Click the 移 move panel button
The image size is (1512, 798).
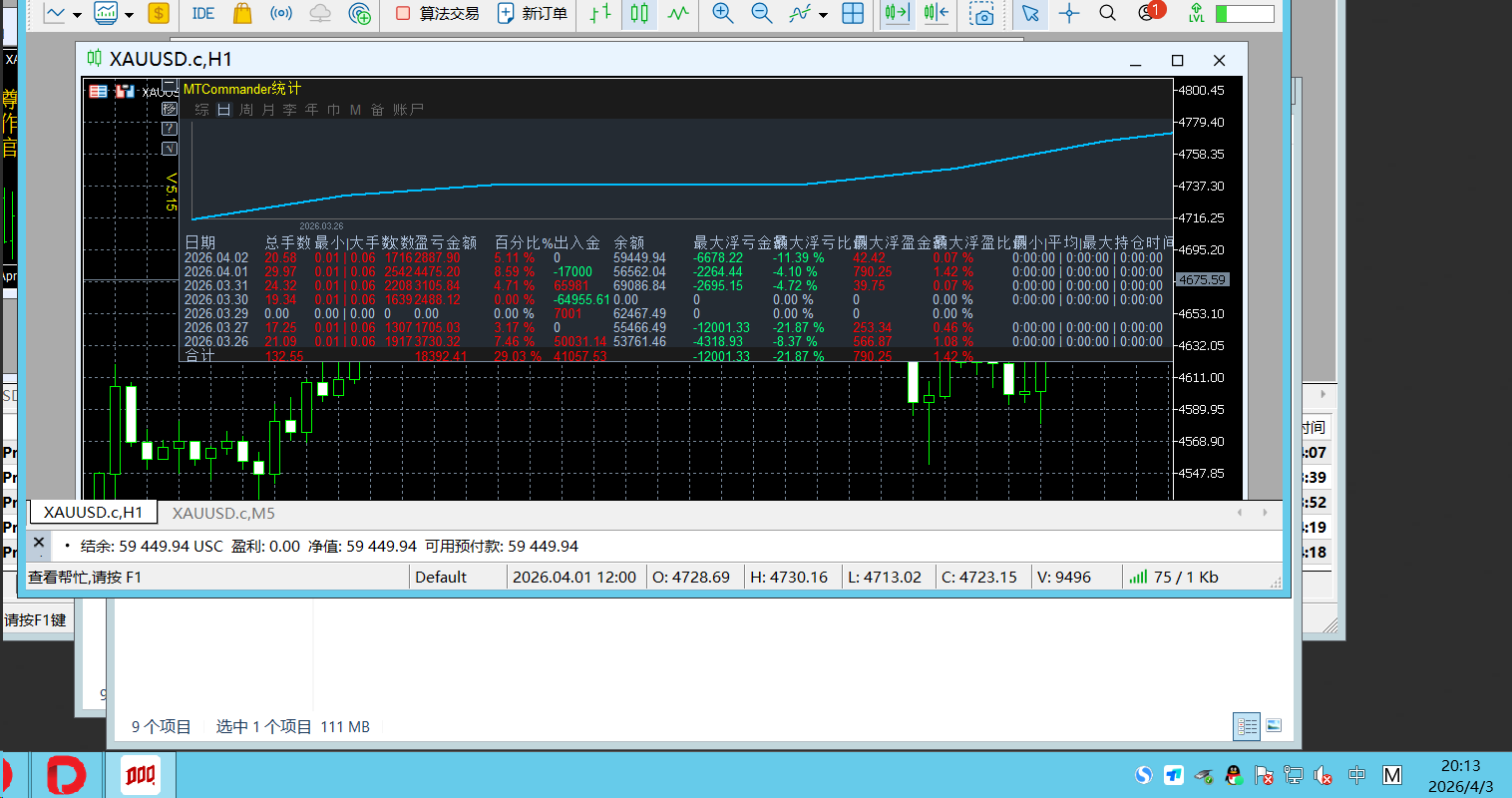[170, 108]
